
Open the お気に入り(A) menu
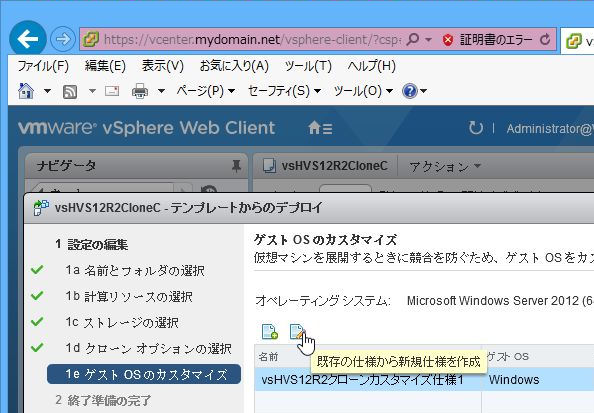234,66
